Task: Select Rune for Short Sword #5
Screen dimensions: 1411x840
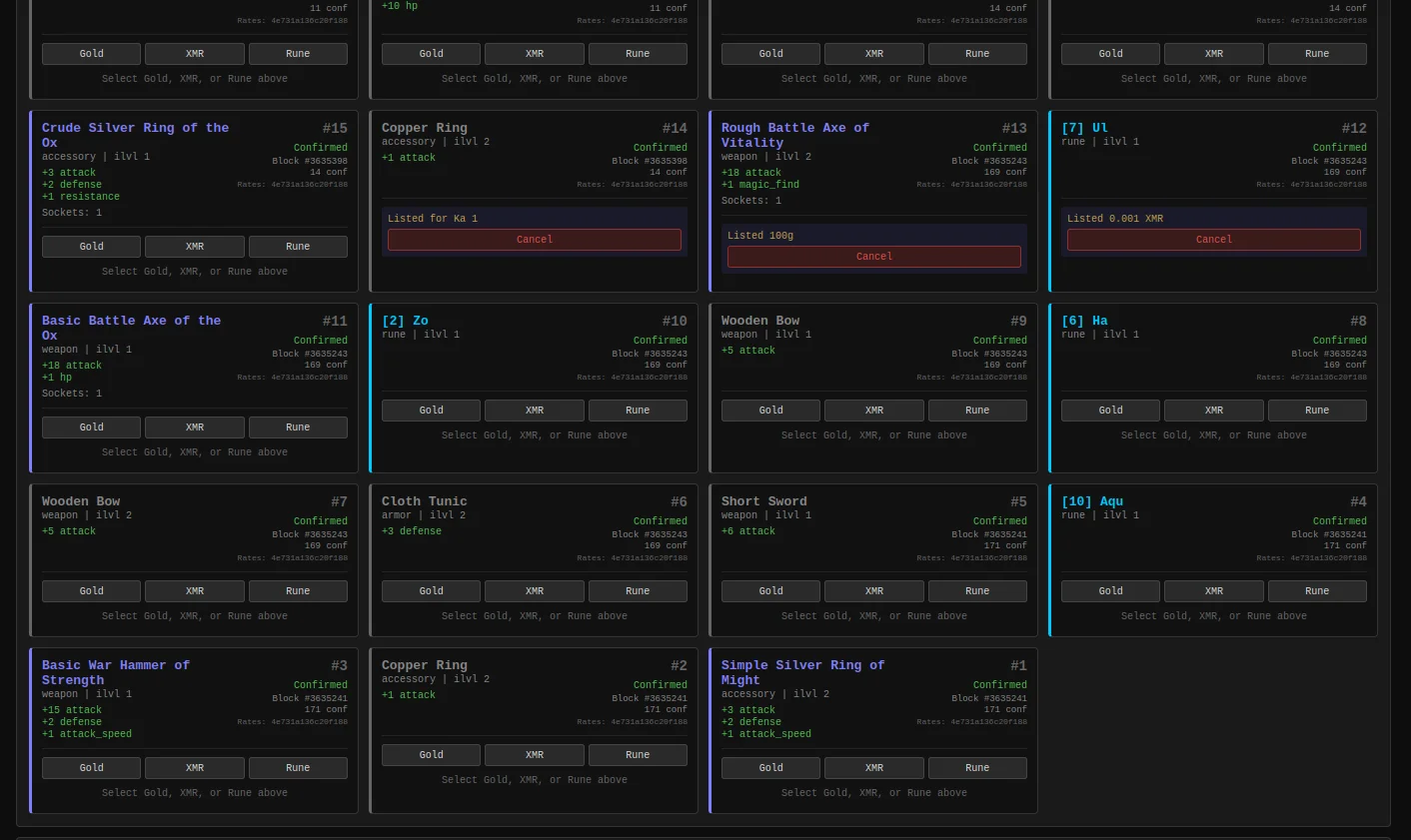Action: [976, 591]
